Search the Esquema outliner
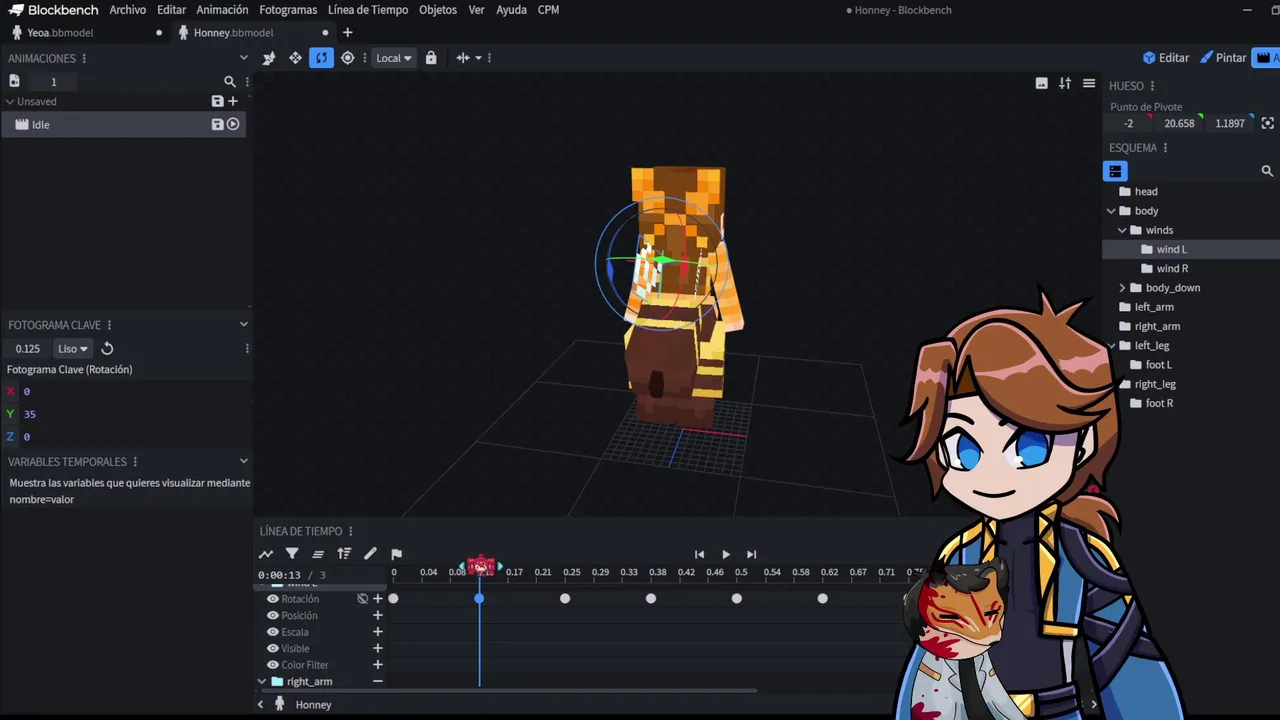1280x720 pixels. [x=1267, y=171]
